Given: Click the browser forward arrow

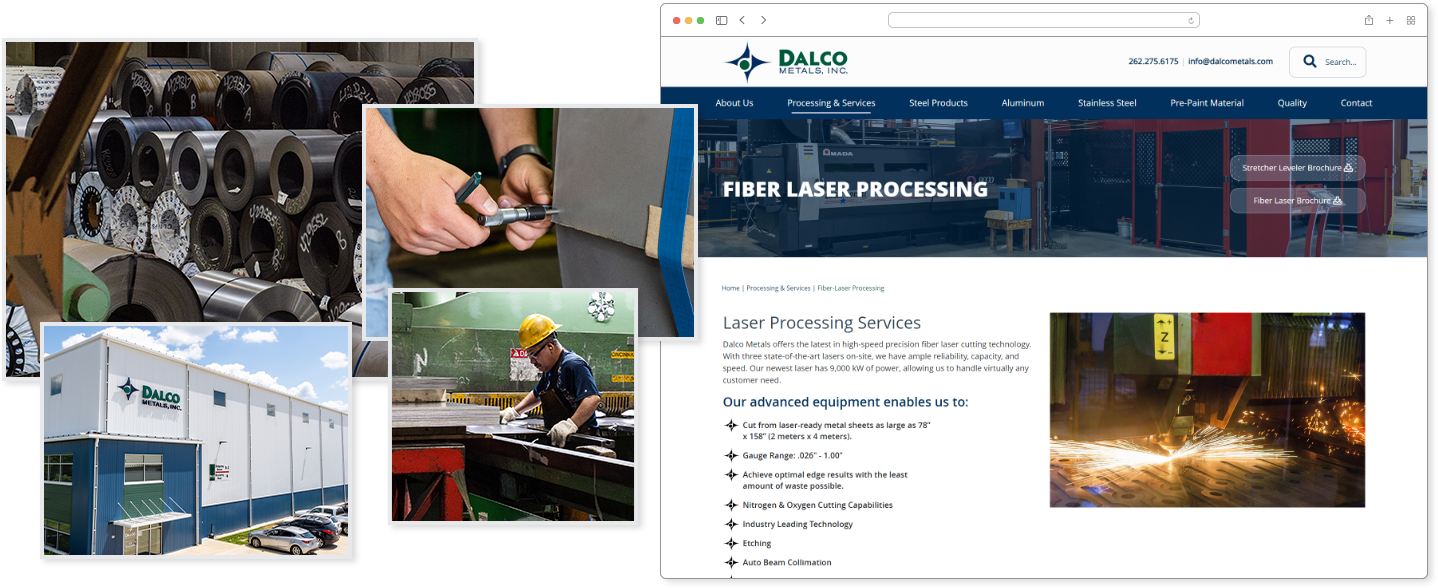Looking at the screenshot, I should tap(763, 19).
